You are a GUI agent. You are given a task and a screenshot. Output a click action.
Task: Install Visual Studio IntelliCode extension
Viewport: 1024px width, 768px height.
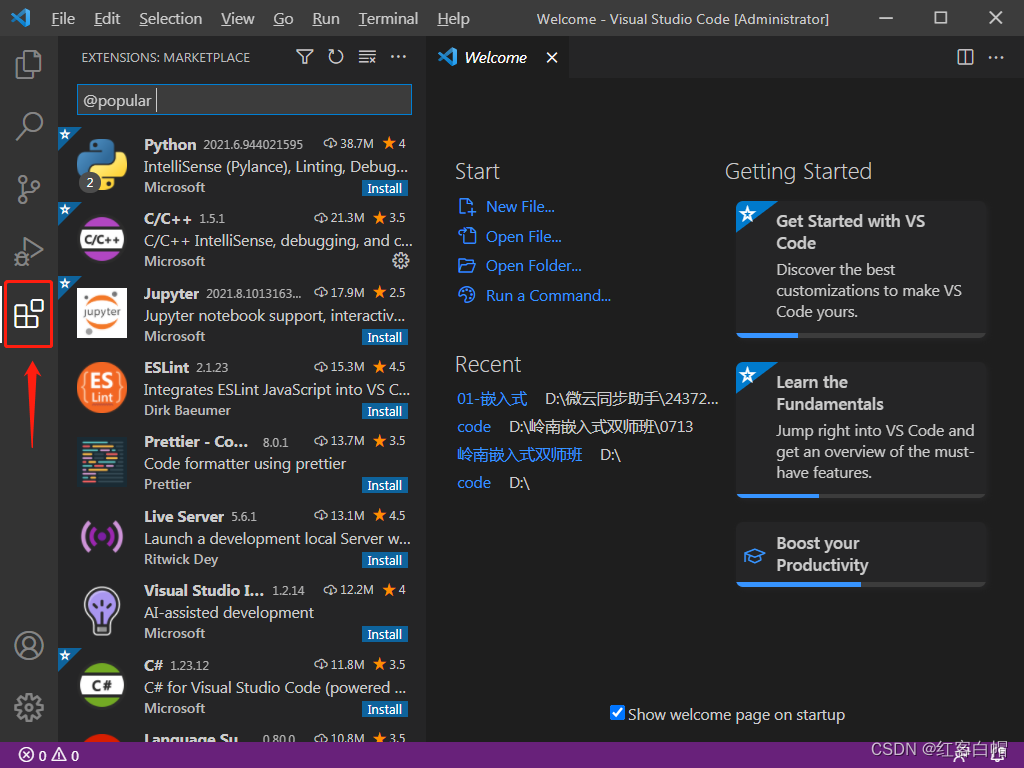coord(385,635)
